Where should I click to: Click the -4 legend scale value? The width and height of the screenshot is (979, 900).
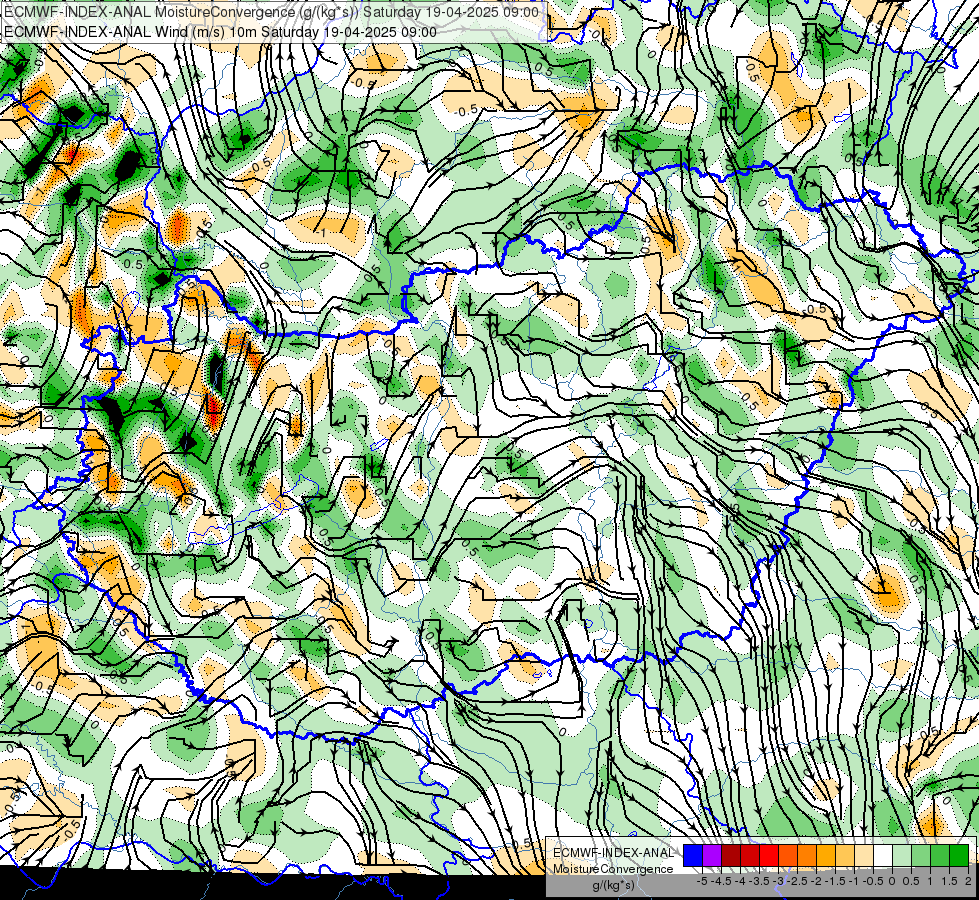[740, 881]
